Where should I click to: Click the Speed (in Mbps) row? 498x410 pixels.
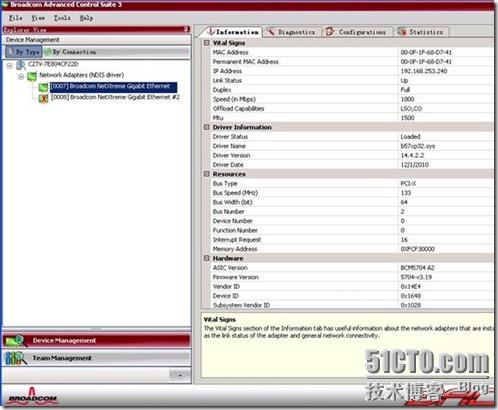pos(353,99)
